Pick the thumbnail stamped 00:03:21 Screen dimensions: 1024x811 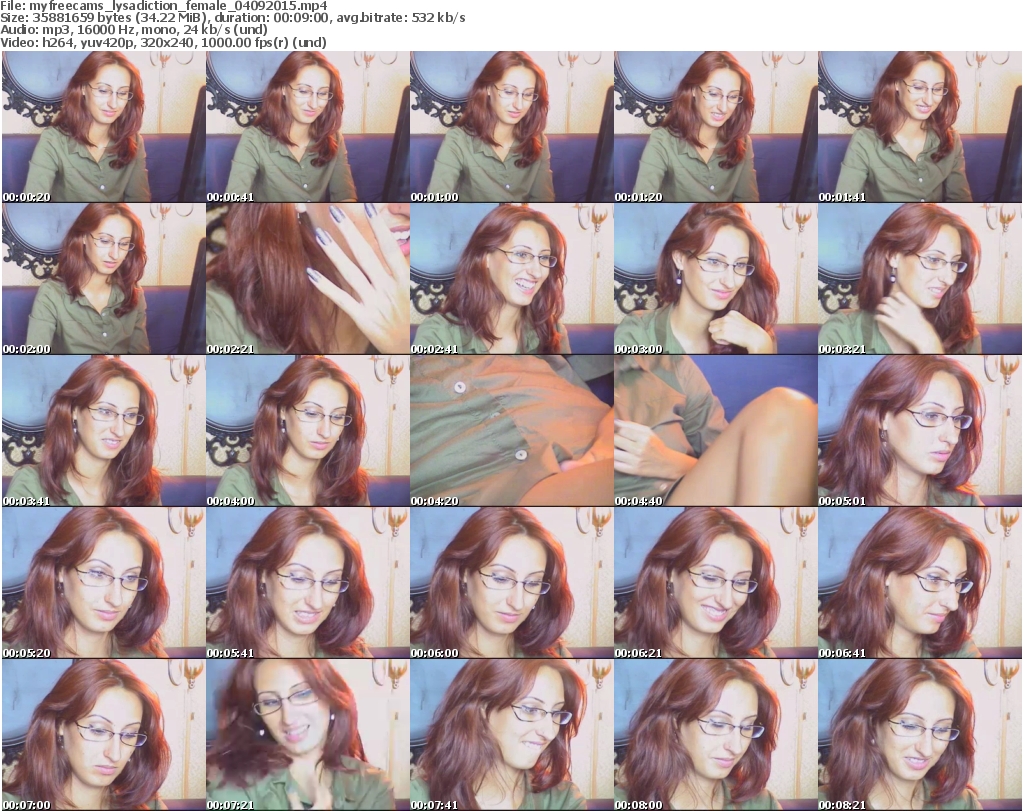click(920, 279)
